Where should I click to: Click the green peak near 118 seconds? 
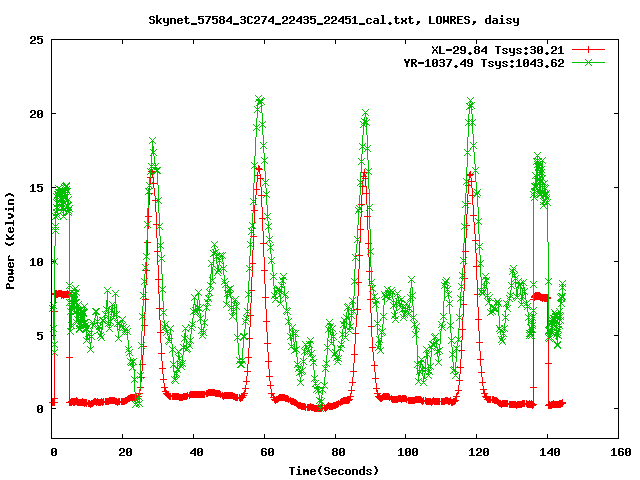(x=471, y=101)
